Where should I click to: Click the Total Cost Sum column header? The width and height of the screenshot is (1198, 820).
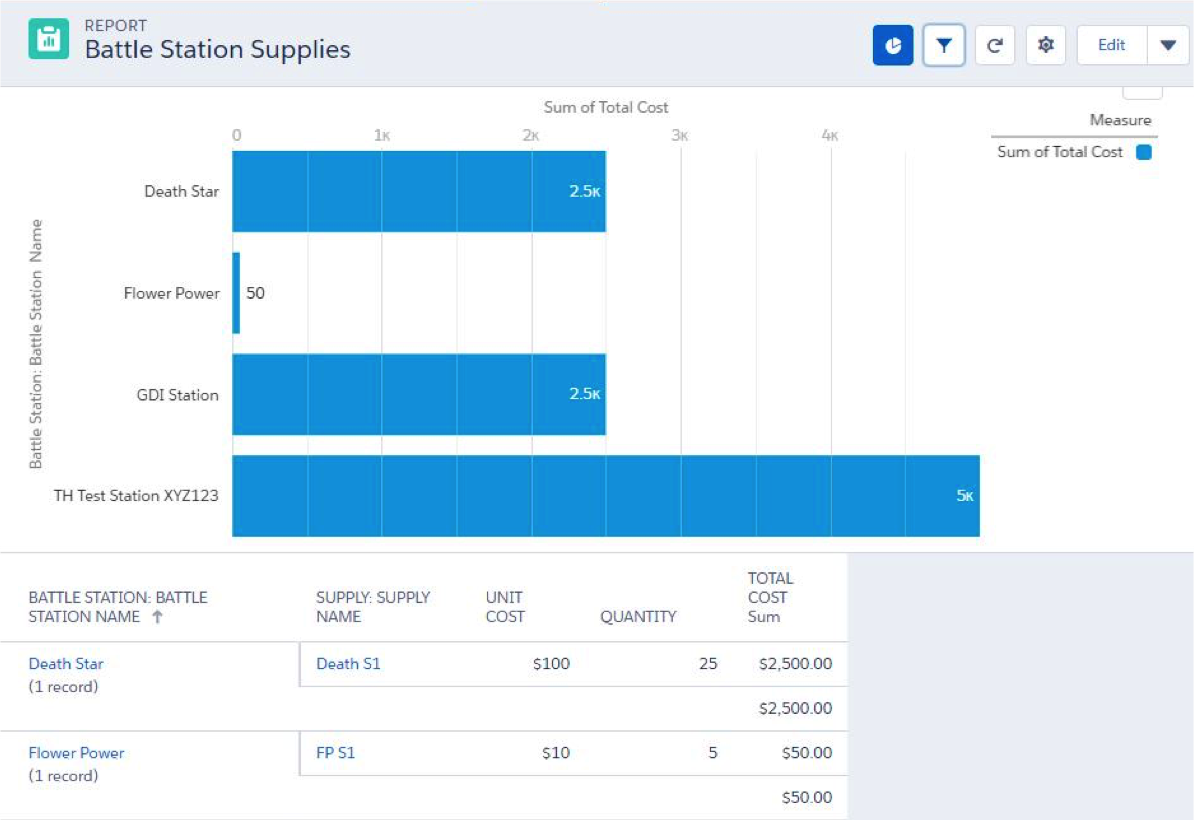[x=770, y=598]
